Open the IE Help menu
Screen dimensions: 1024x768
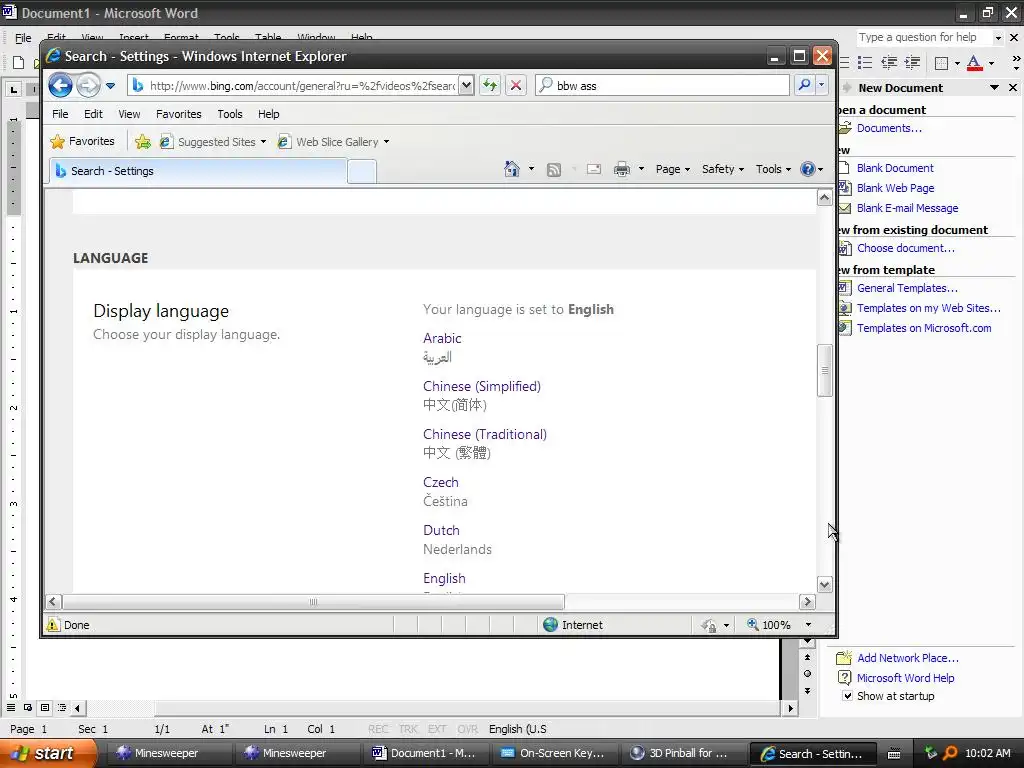(268, 114)
